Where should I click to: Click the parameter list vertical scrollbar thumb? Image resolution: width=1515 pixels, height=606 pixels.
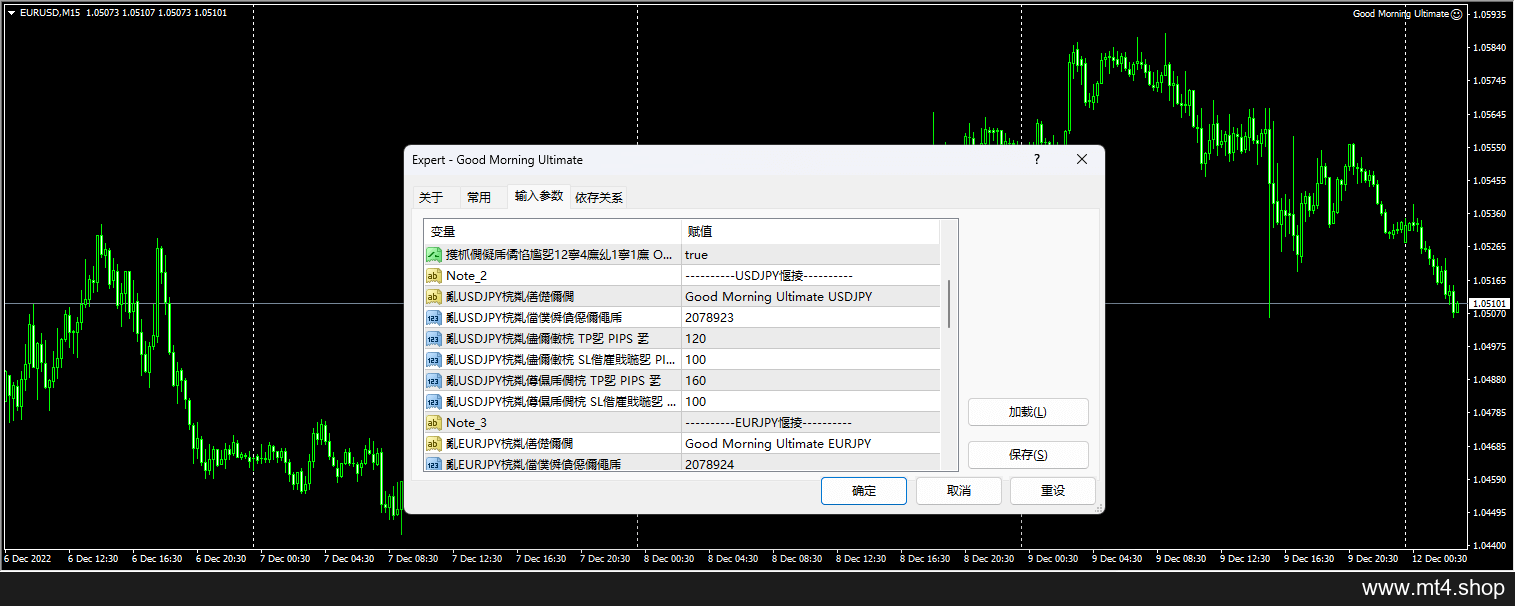[949, 304]
